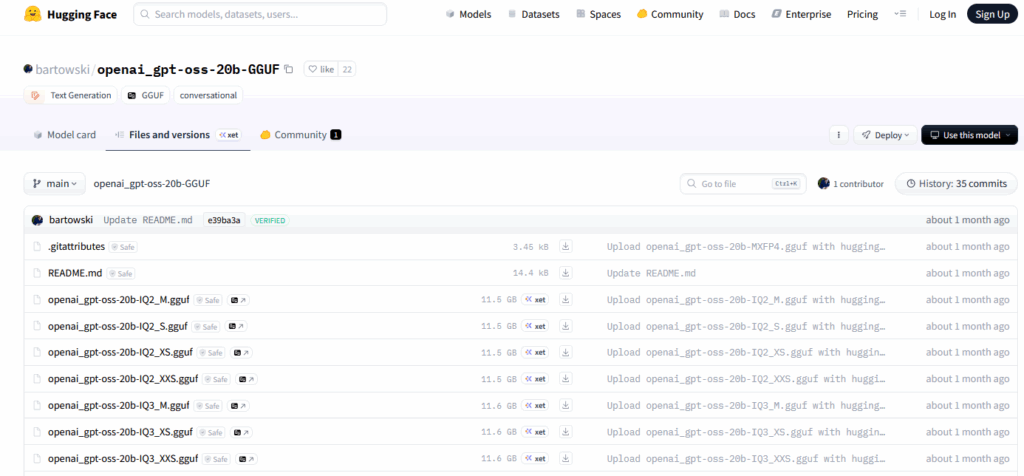
Task: View History: 35 commits
Action: point(956,184)
